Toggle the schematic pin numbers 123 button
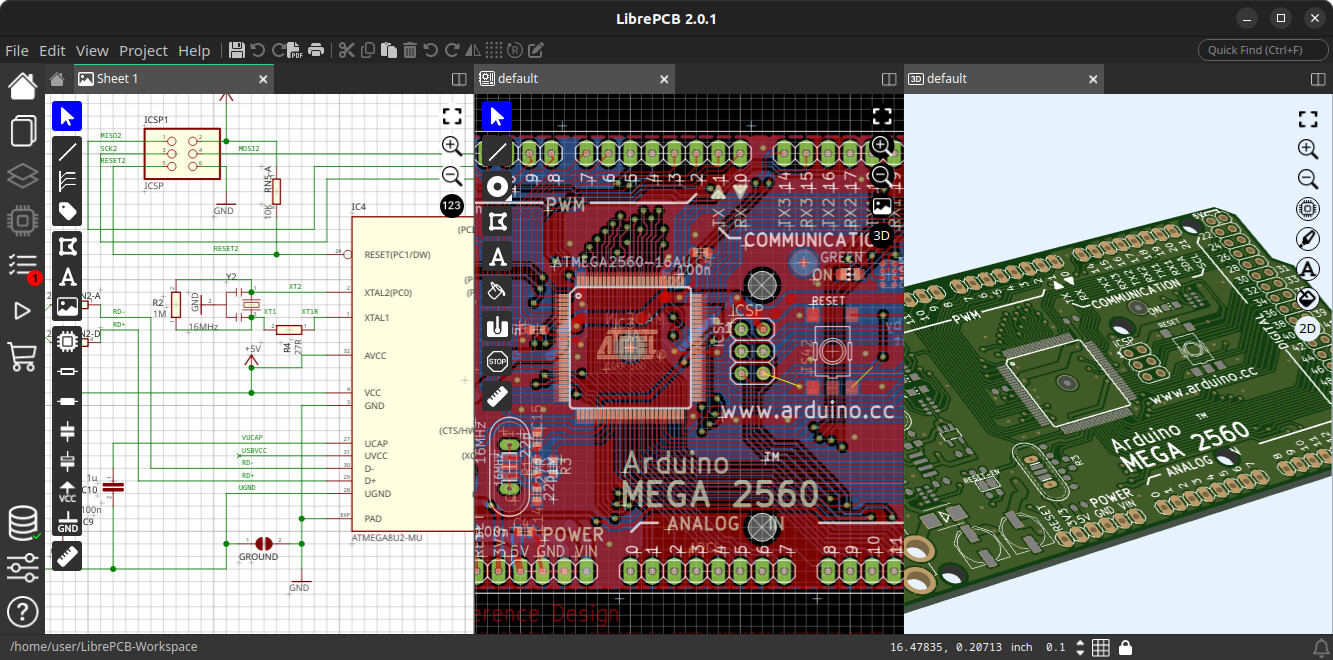Screen dimensions: 1333x660 point(451,206)
